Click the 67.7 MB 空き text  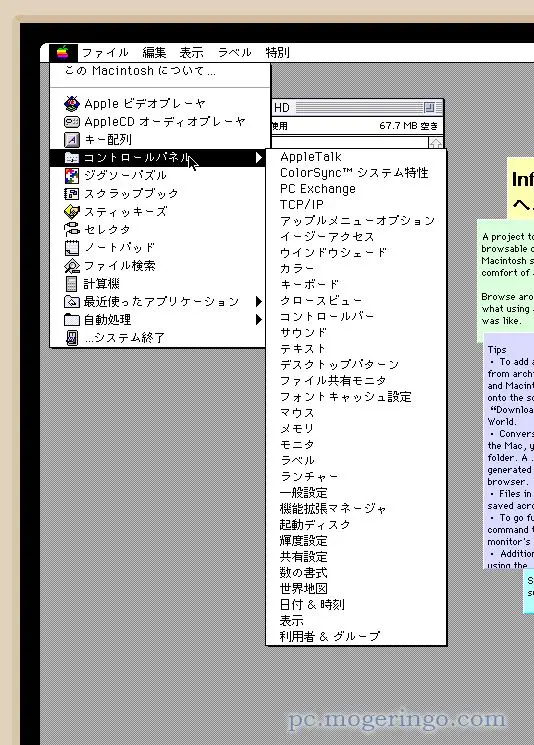(x=409, y=126)
